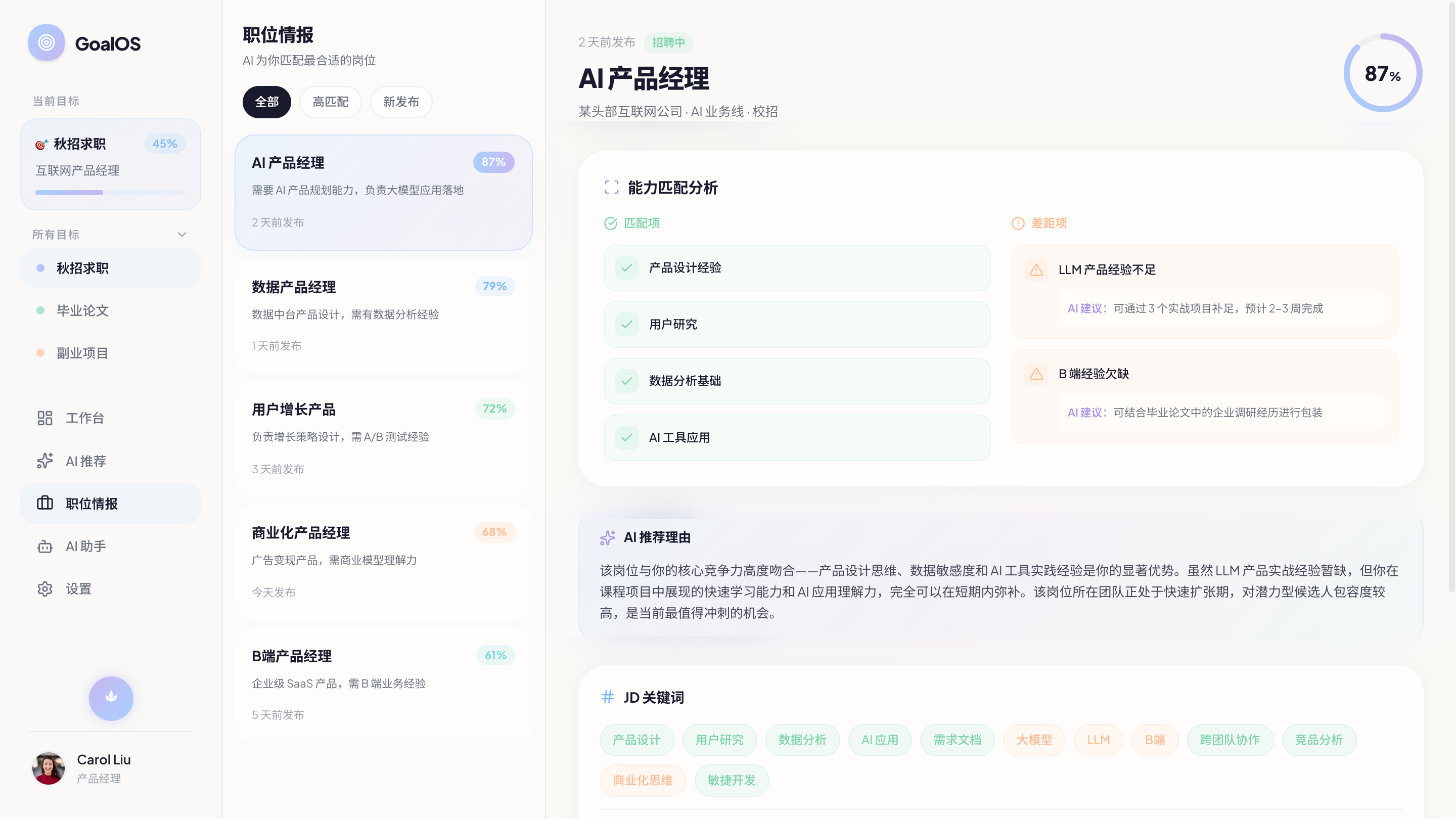Click the check mark for AI 工具应用
1456x819 pixels.
pos(627,437)
